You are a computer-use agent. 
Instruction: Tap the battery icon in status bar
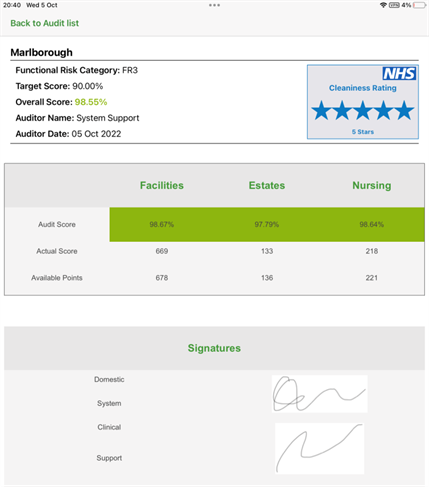tap(419, 5)
